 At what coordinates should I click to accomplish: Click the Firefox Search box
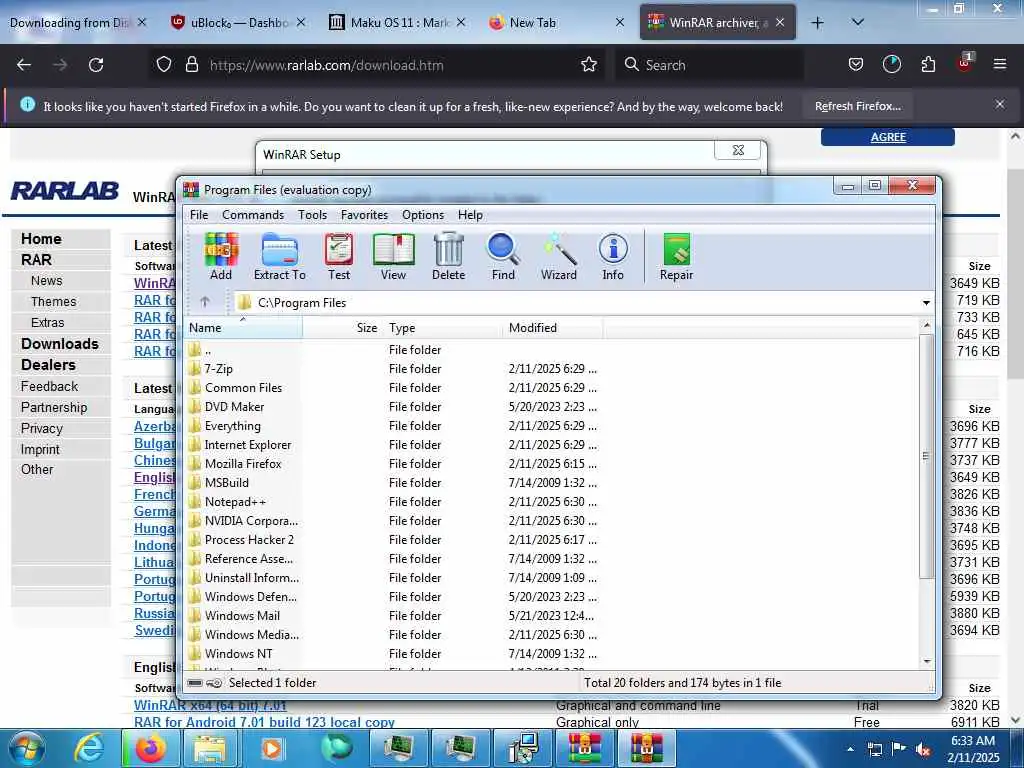pyautogui.click(x=710, y=65)
